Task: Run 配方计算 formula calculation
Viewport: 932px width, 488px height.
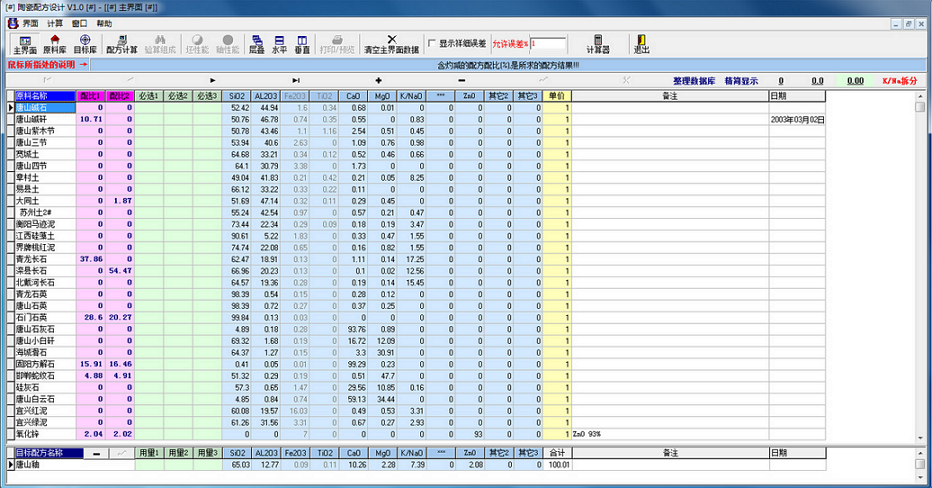Action: [122, 43]
